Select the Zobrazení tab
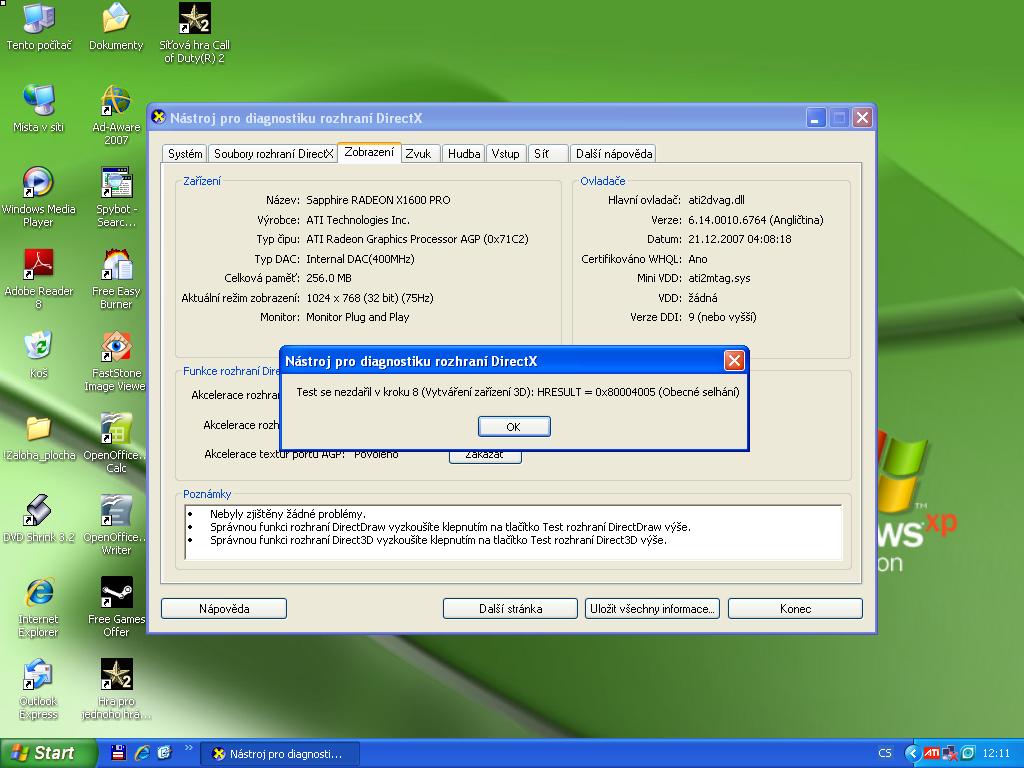 click(369, 152)
